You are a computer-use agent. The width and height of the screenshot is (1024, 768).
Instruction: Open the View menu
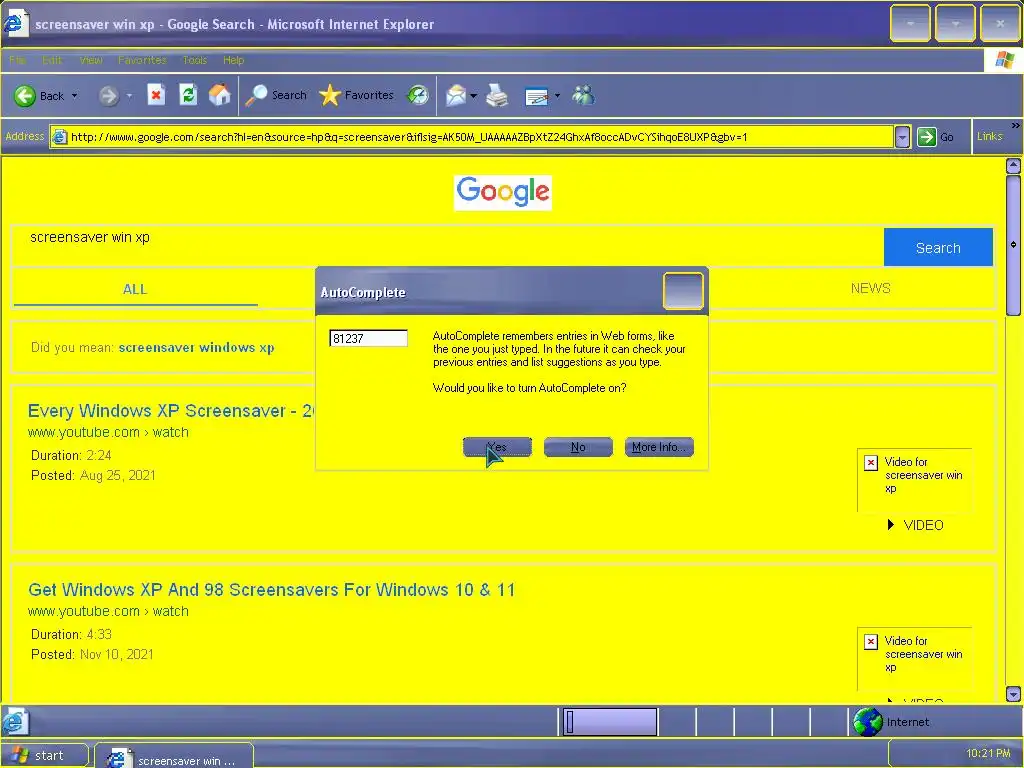(x=91, y=60)
